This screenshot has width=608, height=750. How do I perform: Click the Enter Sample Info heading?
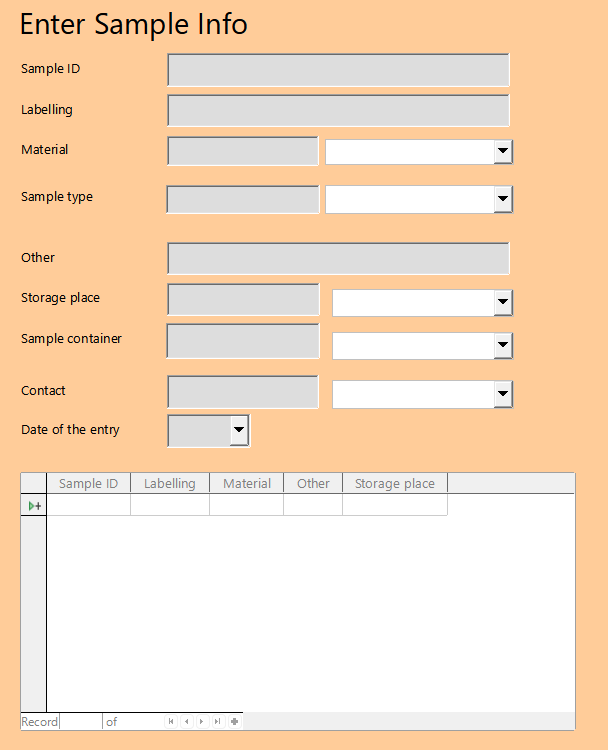(x=133, y=24)
